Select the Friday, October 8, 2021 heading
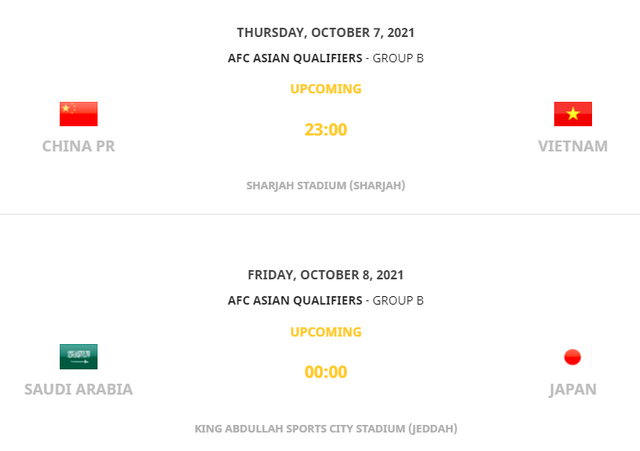640x451 pixels. pyautogui.click(x=325, y=275)
